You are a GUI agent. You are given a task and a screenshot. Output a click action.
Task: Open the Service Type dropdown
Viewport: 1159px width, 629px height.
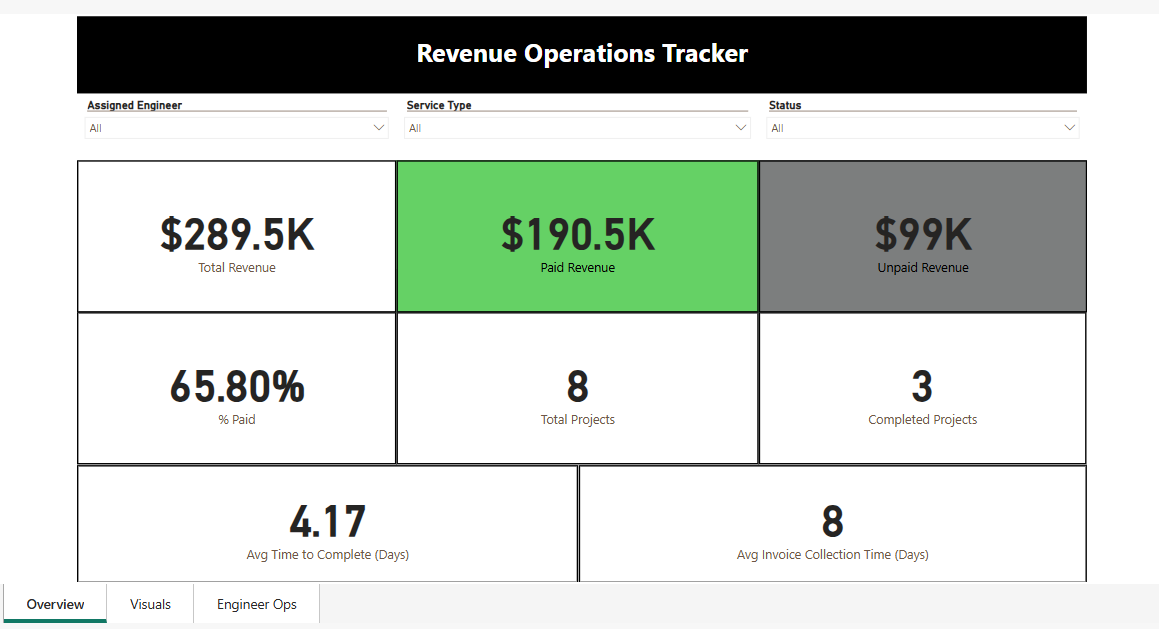[x=577, y=128]
